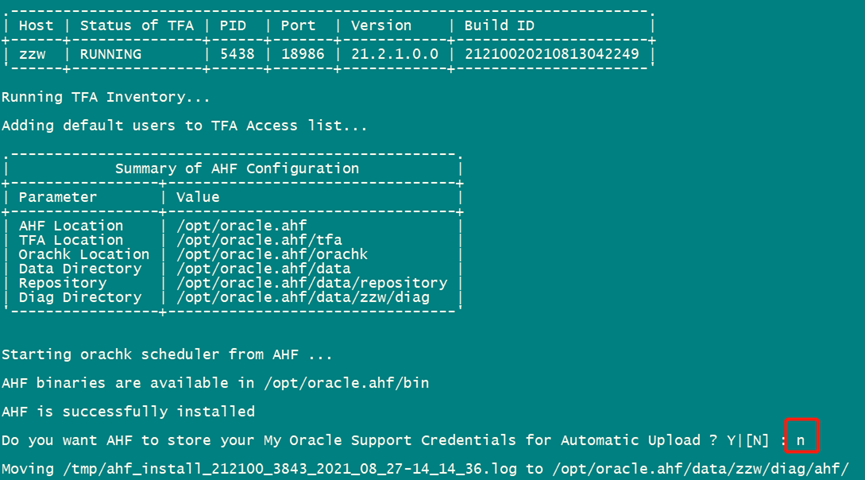Select the Data Directory value '/opt/oracle.ahf/data'

(x=264, y=269)
